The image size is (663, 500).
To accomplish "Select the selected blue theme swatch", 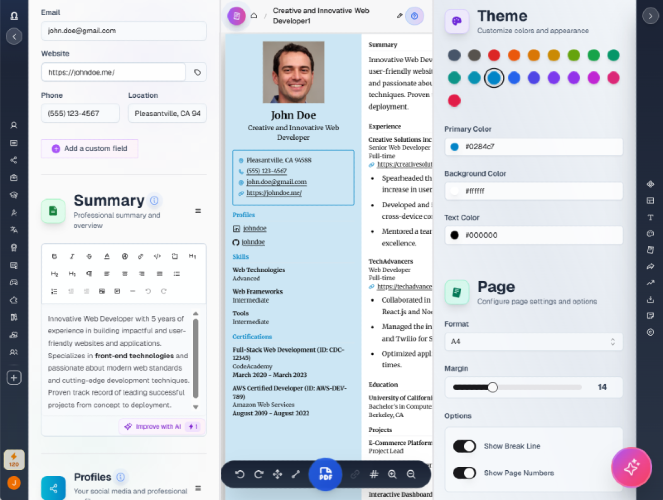I will tap(494, 78).
